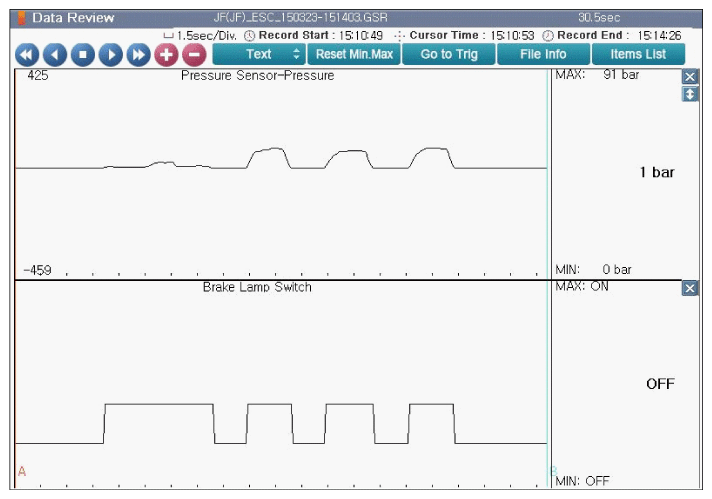
Task: Click the Go to Trig button
Action: pos(449,54)
